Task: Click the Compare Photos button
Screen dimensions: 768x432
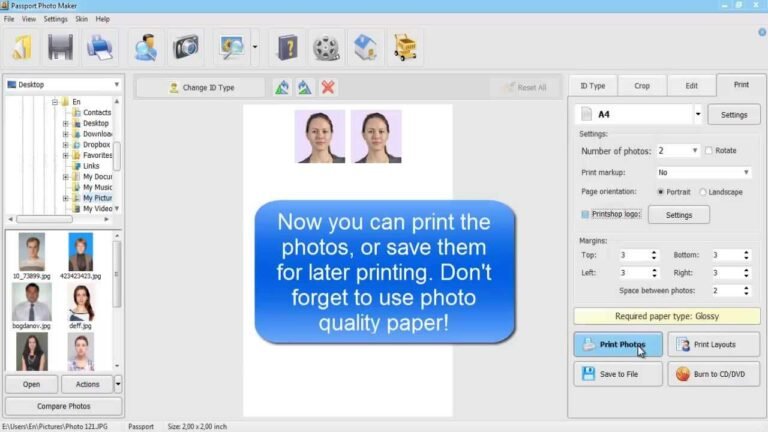Action: [64, 406]
